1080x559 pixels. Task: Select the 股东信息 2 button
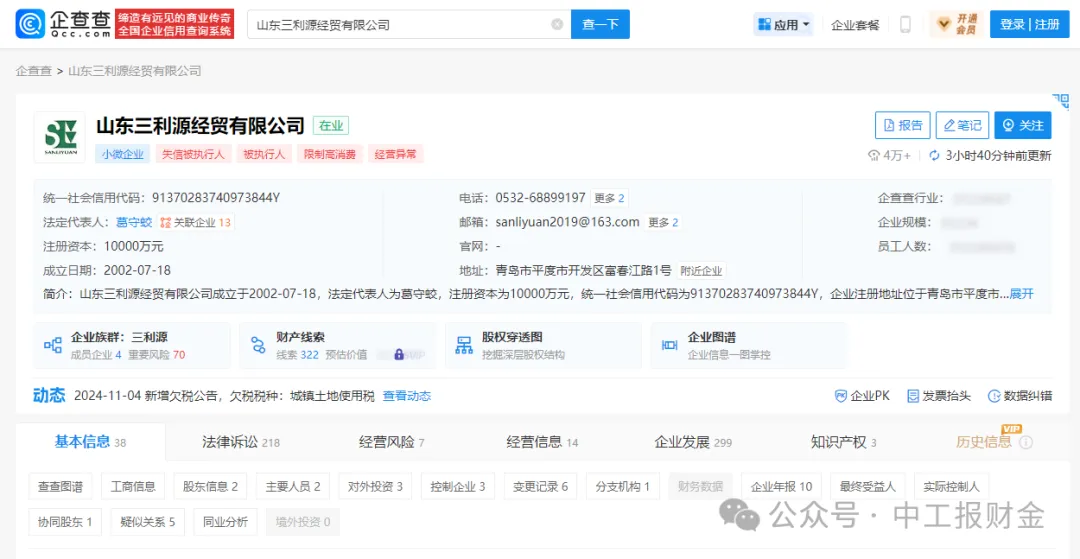pos(210,487)
